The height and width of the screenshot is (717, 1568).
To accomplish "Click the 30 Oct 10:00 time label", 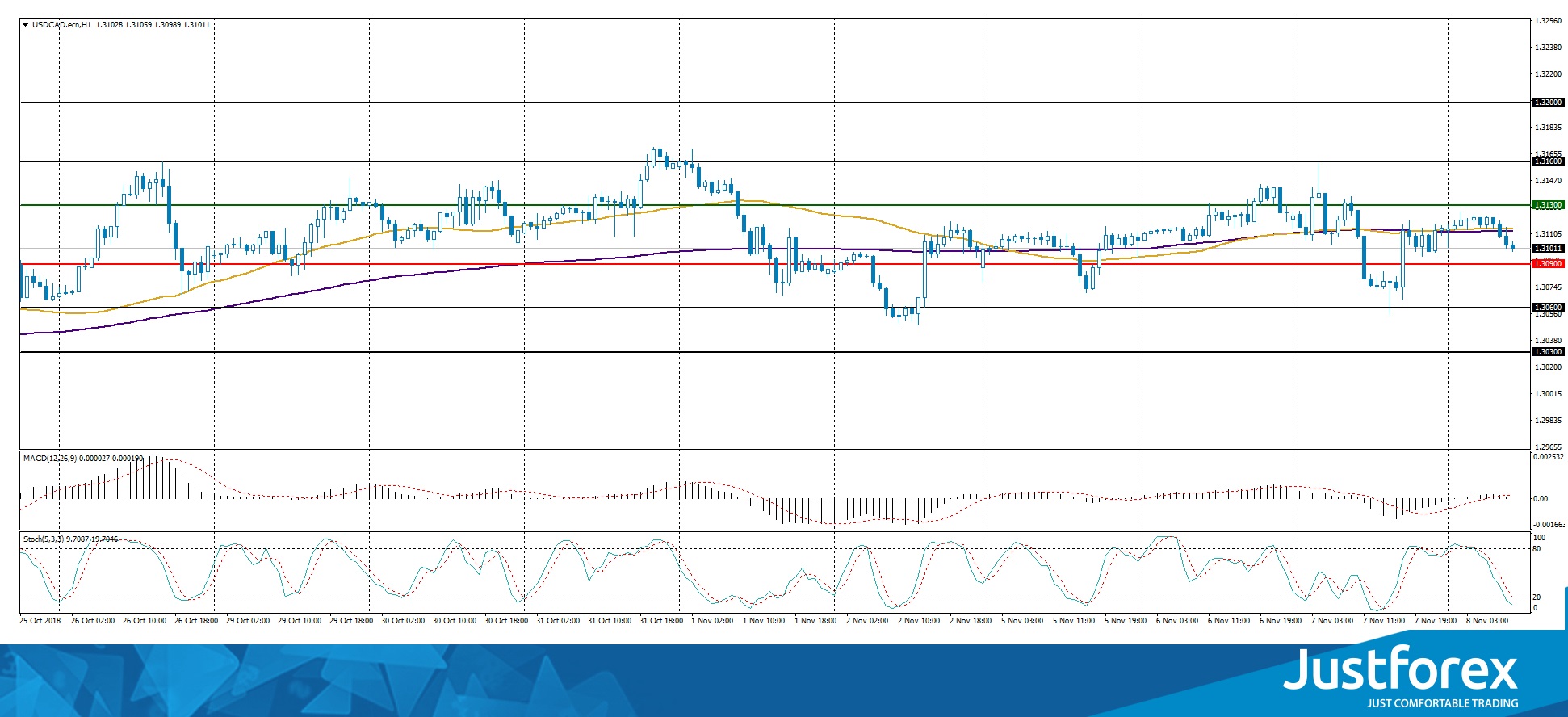I will [455, 621].
